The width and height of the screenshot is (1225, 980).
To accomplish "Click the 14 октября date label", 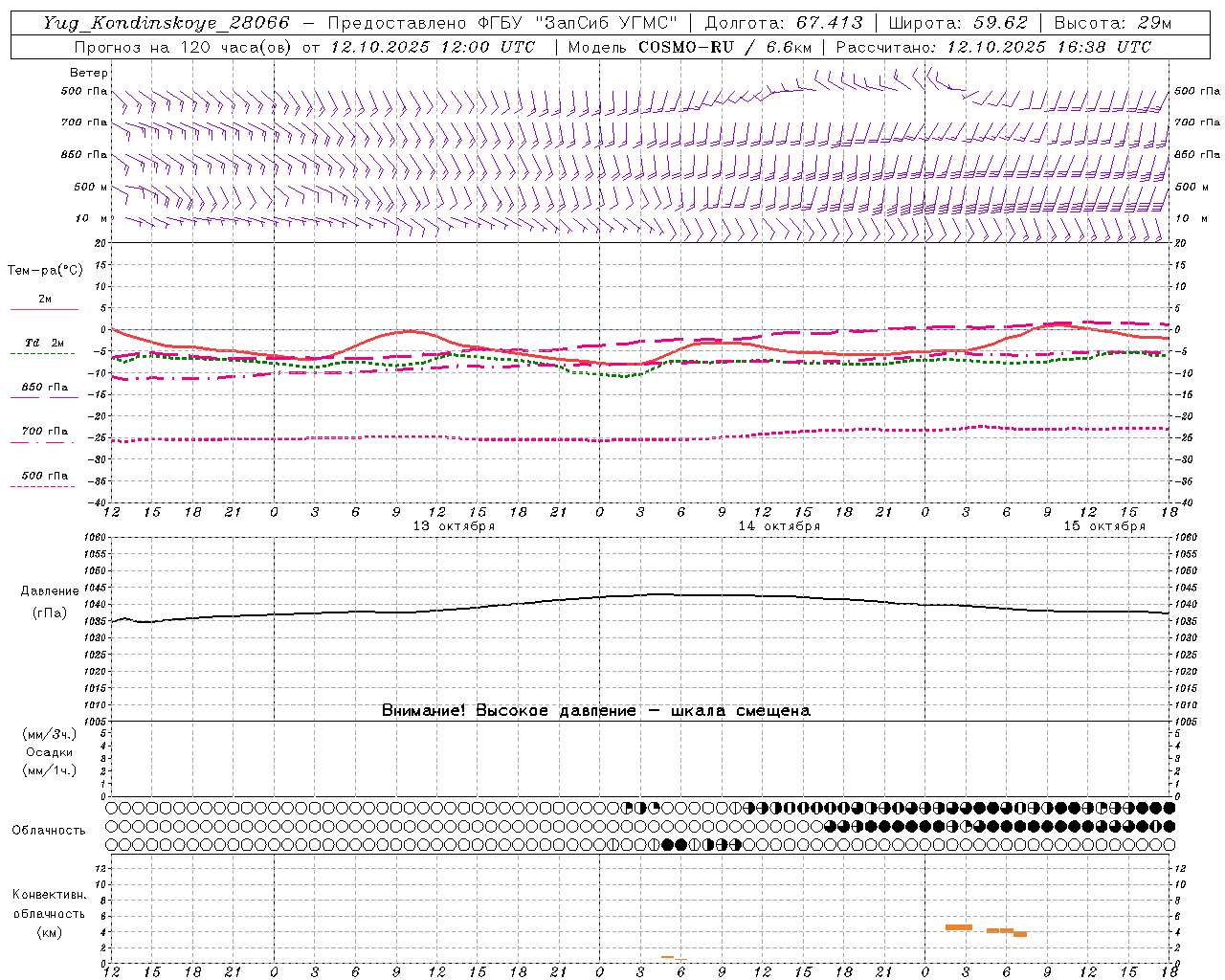I will pos(779,526).
